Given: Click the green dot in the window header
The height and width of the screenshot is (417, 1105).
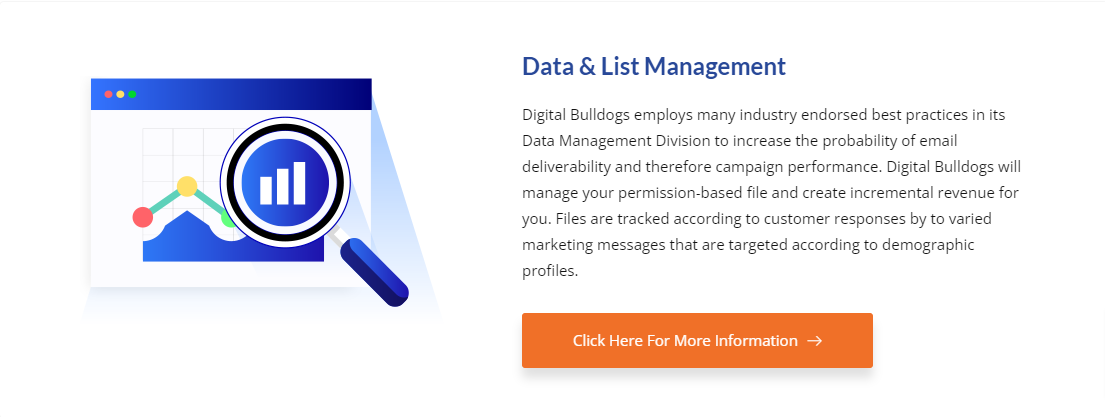Looking at the screenshot, I should (x=132, y=94).
